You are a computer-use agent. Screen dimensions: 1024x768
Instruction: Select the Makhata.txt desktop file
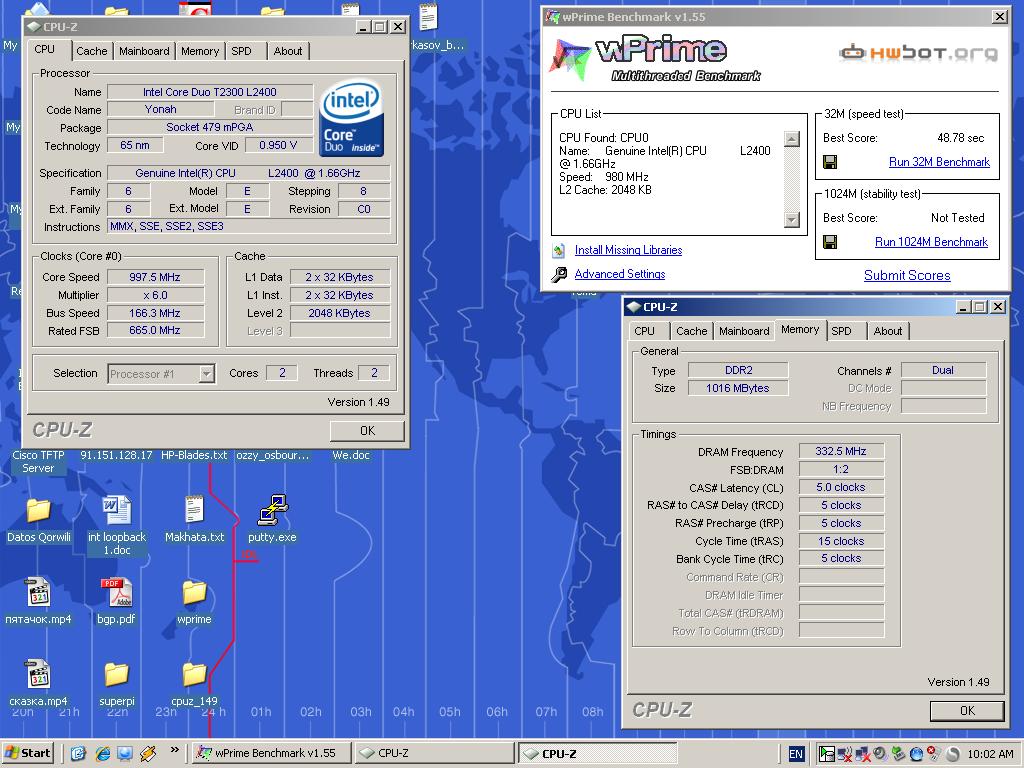tap(194, 509)
